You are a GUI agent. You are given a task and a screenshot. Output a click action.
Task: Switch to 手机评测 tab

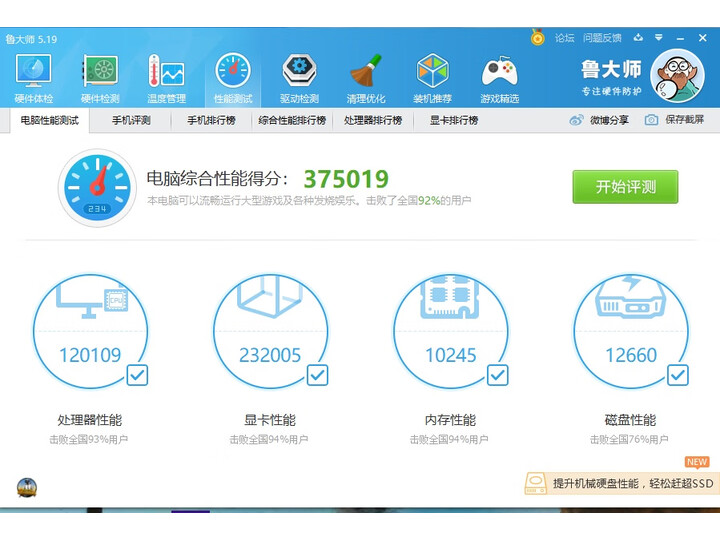coord(131,120)
